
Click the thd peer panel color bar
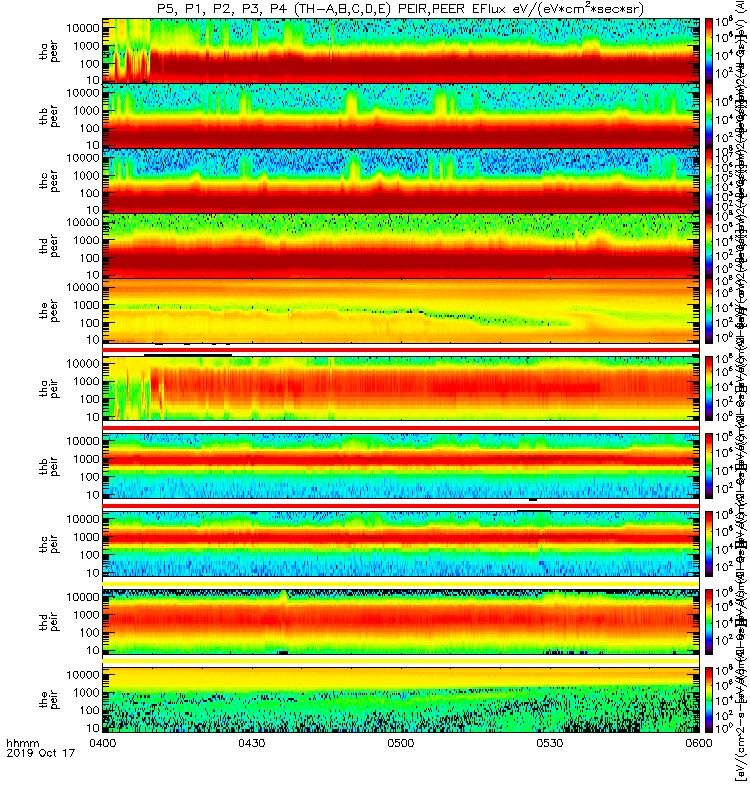[709, 245]
